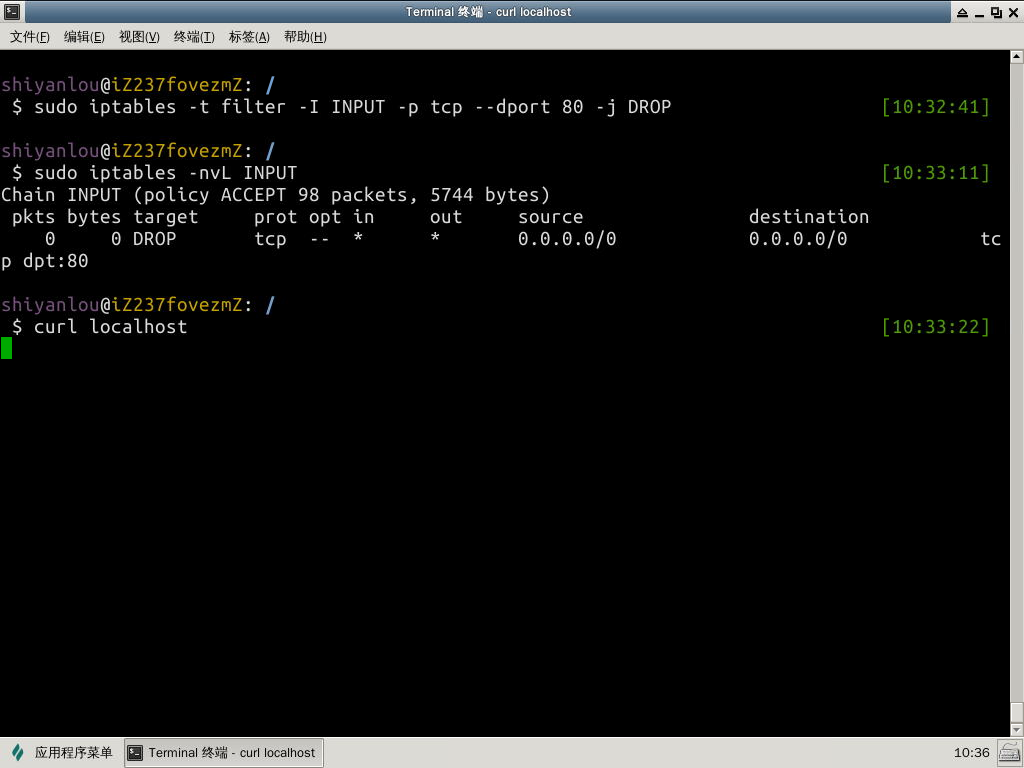Open the 帮助(H) menu
Viewport: 1024px width, 768px height.
305,37
